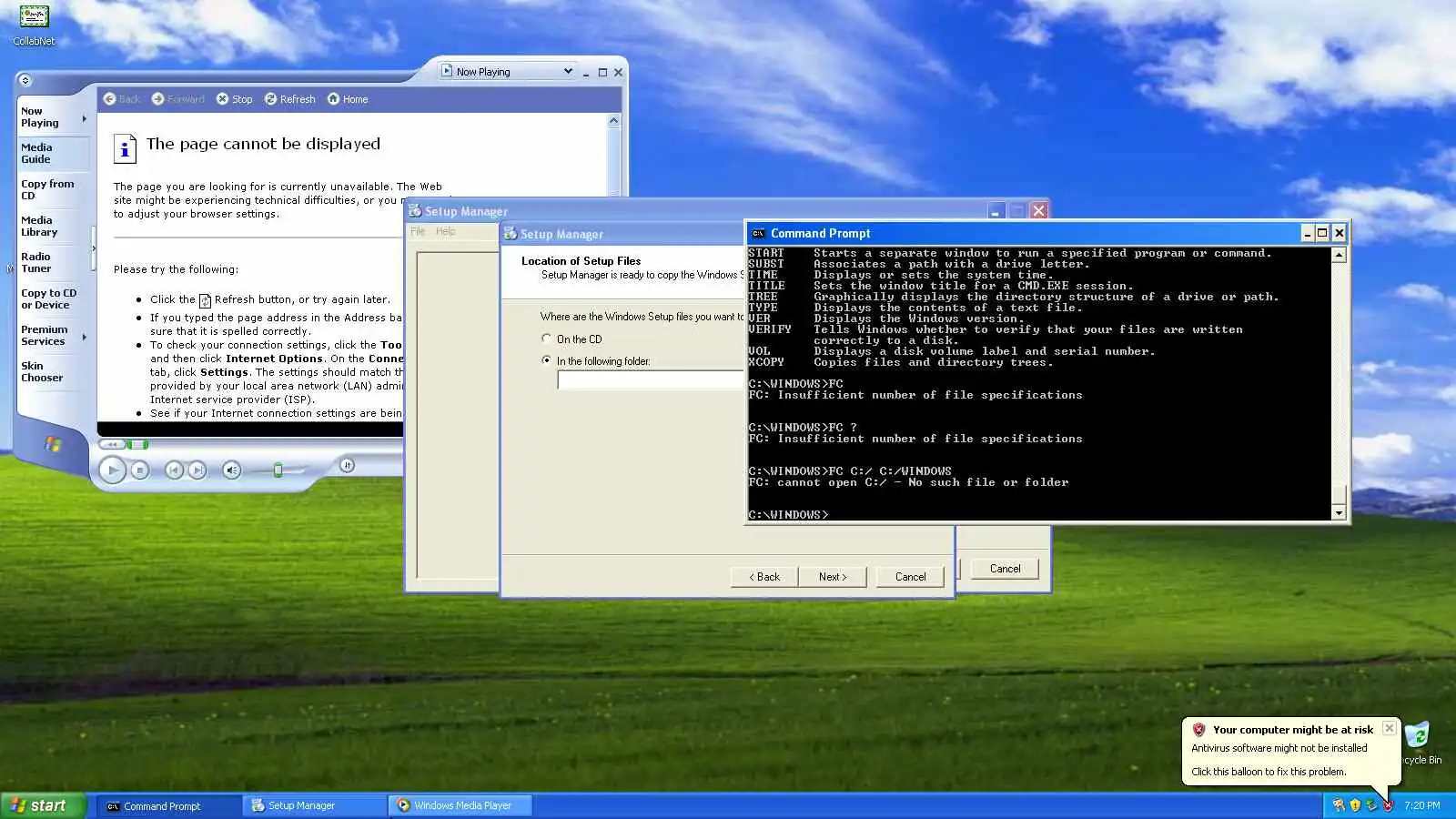Click the Refresh icon in the error page text
The width and height of the screenshot is (1456, 819).
coord(205,300)
